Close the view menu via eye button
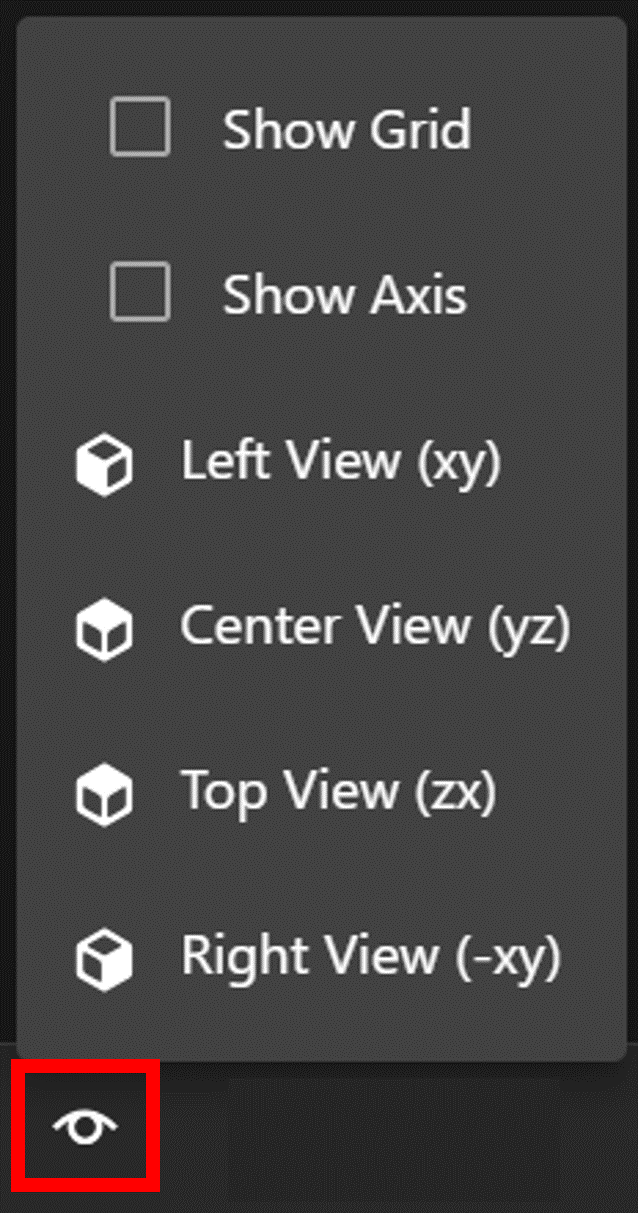Screen dimensions: 638x1213 pyautogui.click(x=85, y=1128)
